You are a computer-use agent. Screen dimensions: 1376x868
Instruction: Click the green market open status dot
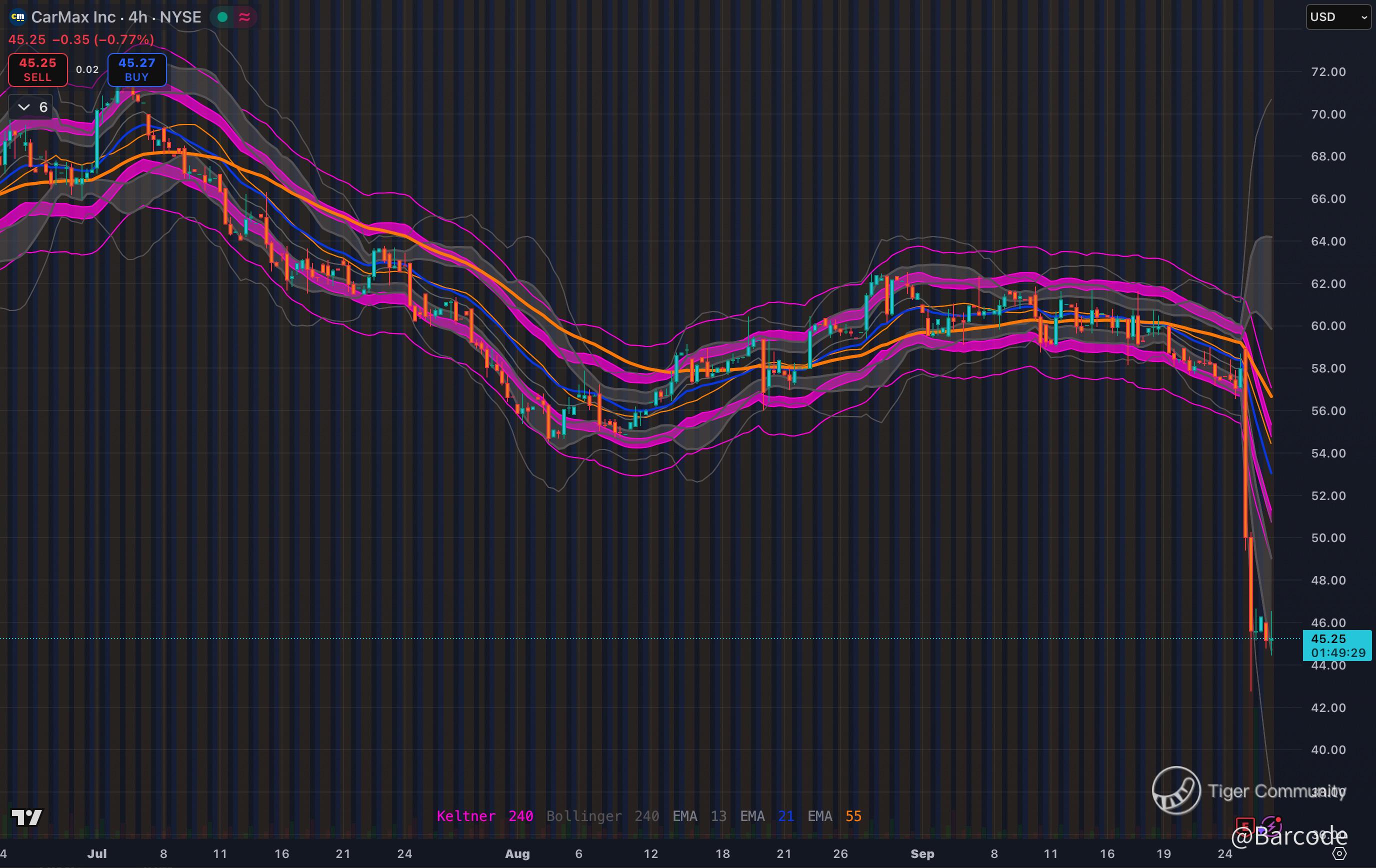click(222, 17)
